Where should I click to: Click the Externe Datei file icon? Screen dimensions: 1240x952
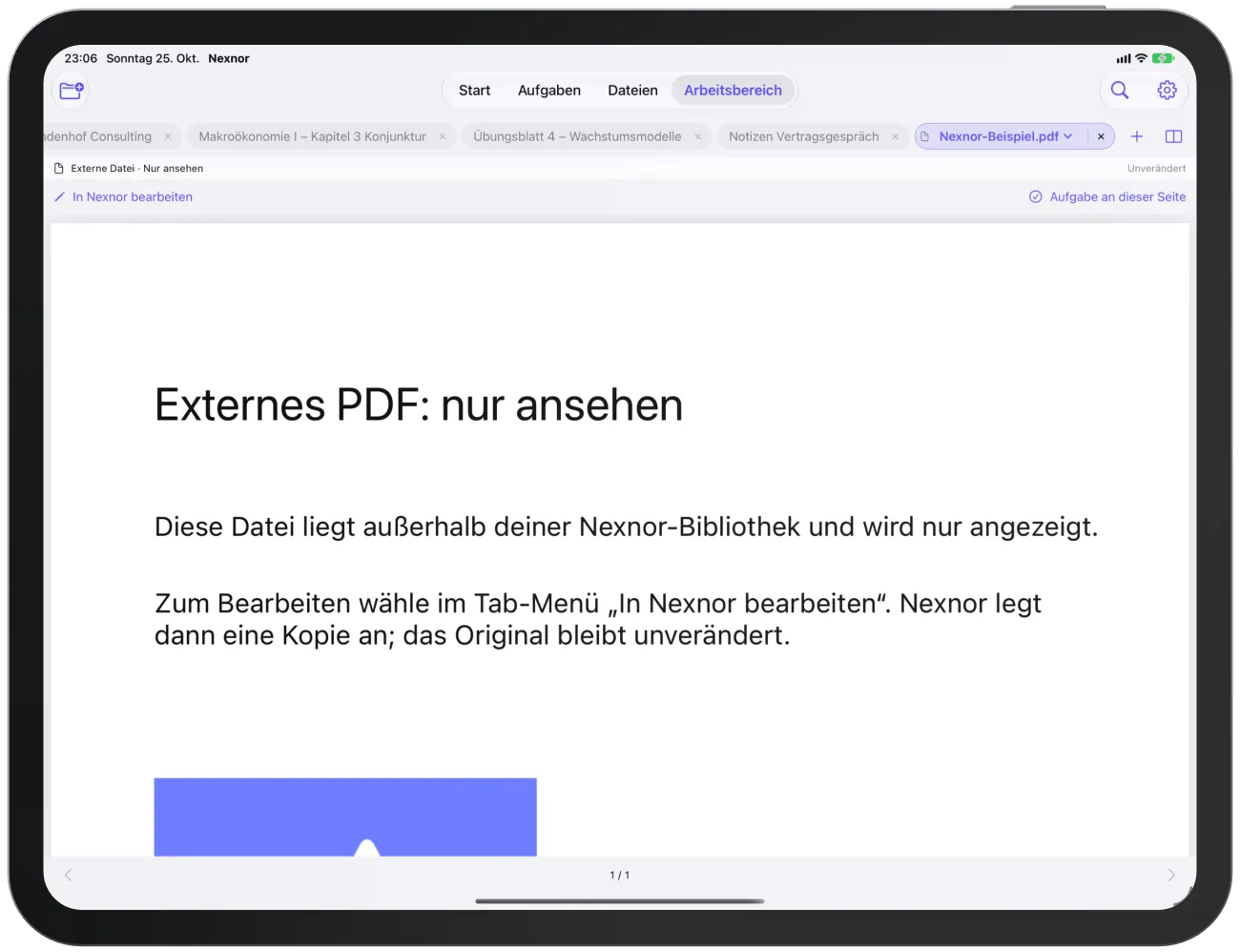[59, 168]
